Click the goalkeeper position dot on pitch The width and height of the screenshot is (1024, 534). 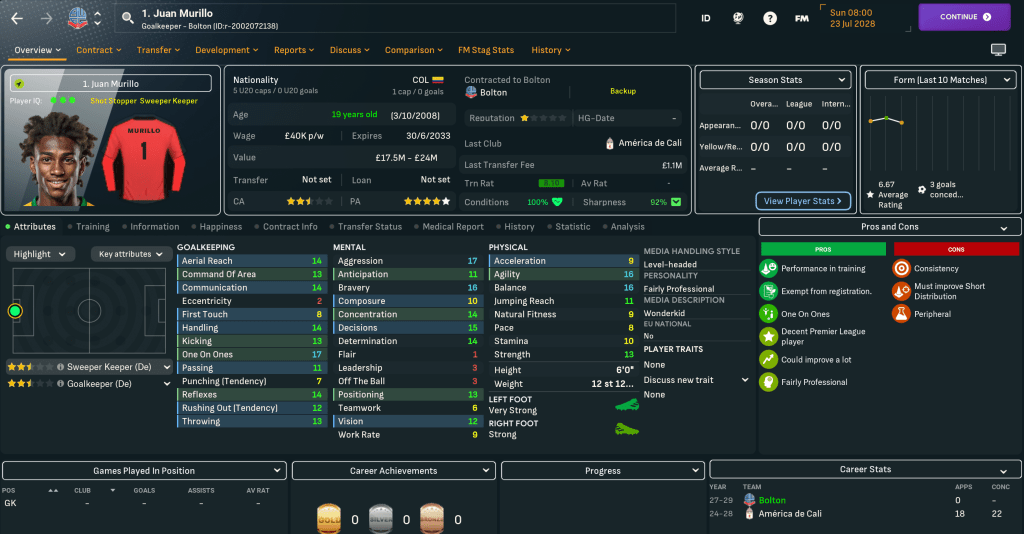(15, 311)
